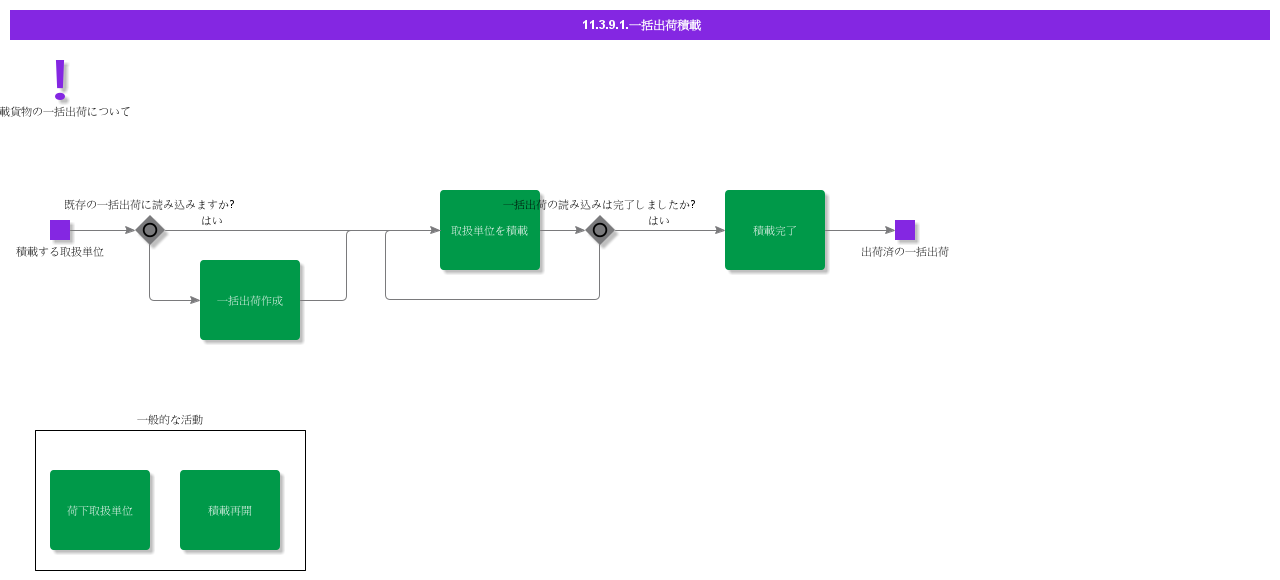Click the gateway 既存の一括出荷に読み込みますか?
Image resolution: width=1280 pixels, height=580 pixels.
pos(150,230)
